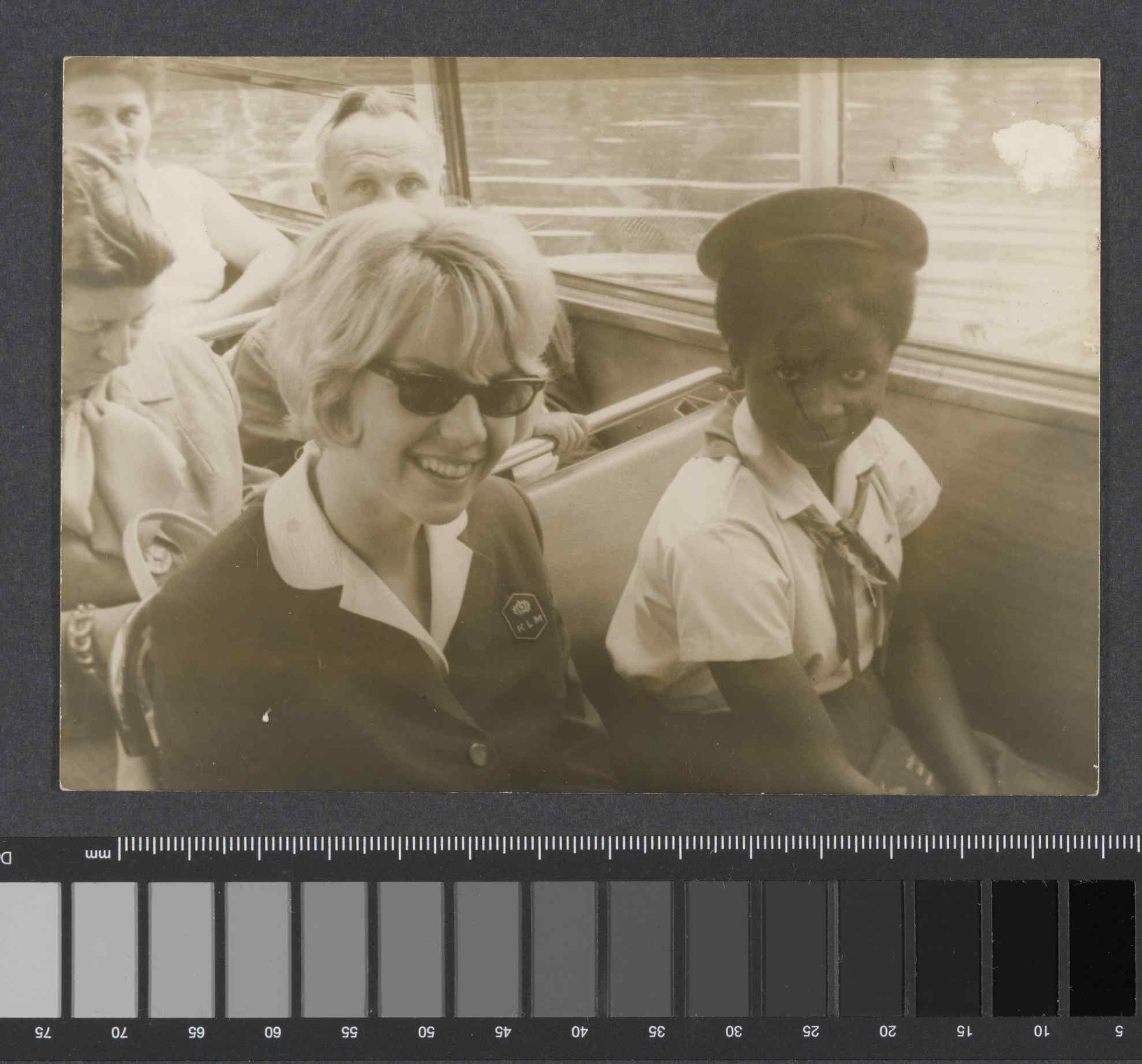Select the dark patch labeled 20

pyautogui.click(x=871, y=949)
